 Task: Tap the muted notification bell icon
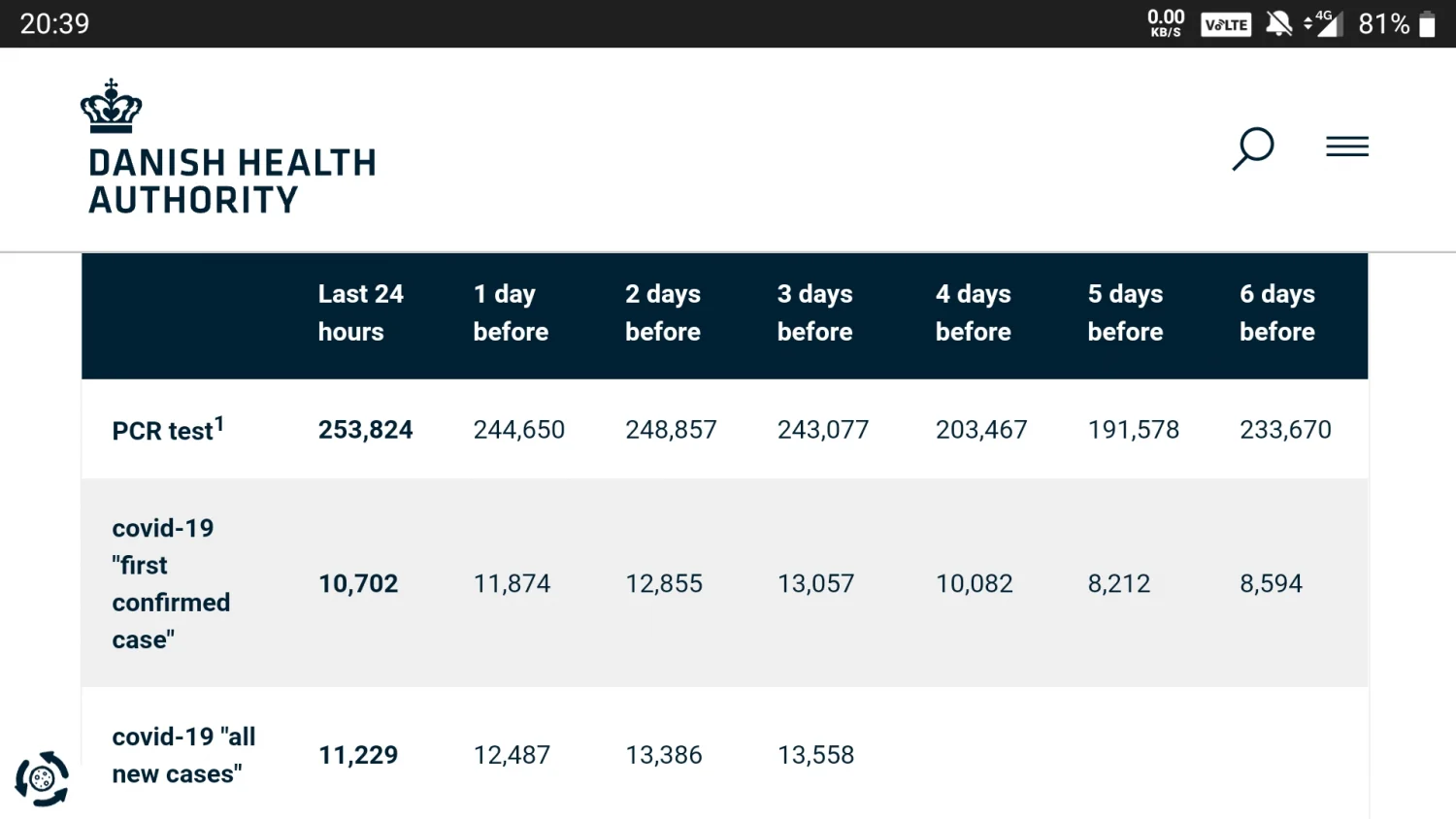pyautogui.click(x=1278, y=23)
